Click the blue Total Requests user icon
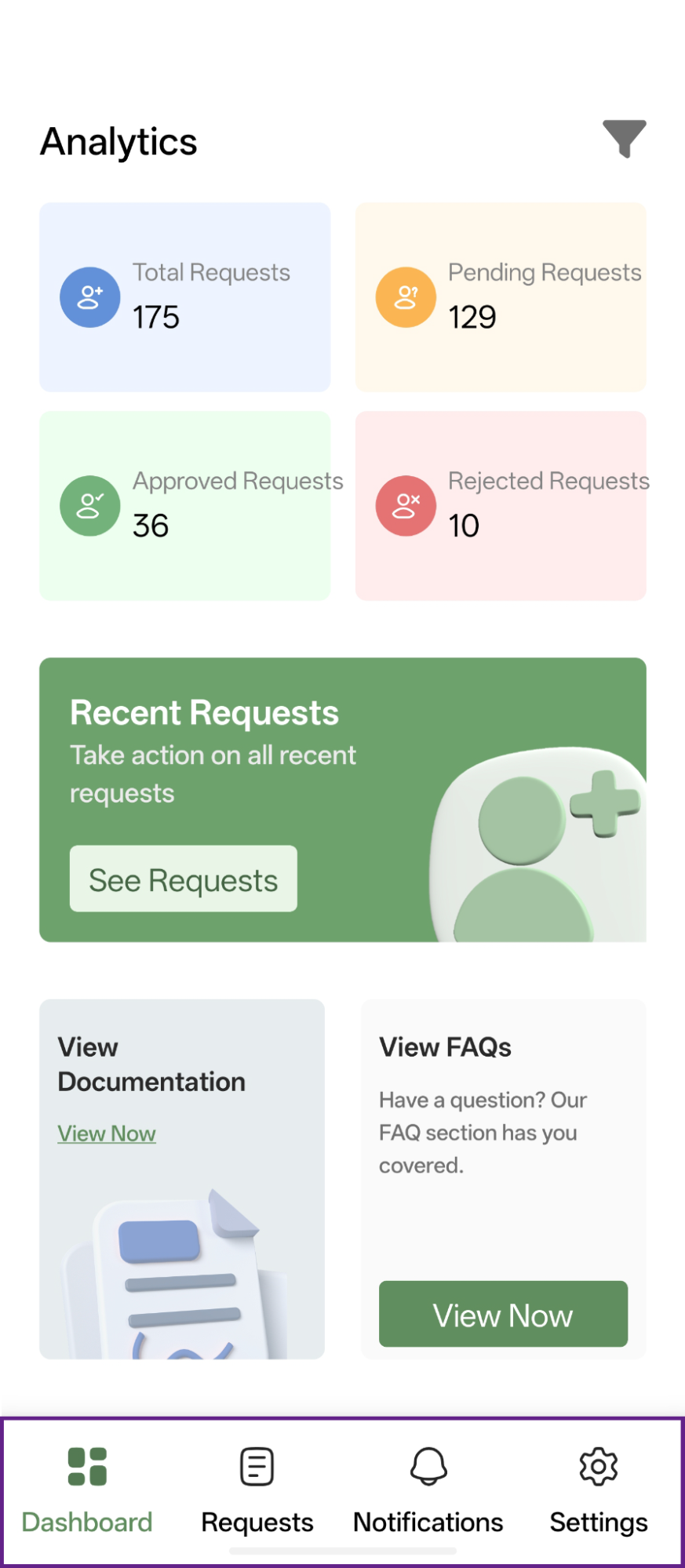 point(90,297)
